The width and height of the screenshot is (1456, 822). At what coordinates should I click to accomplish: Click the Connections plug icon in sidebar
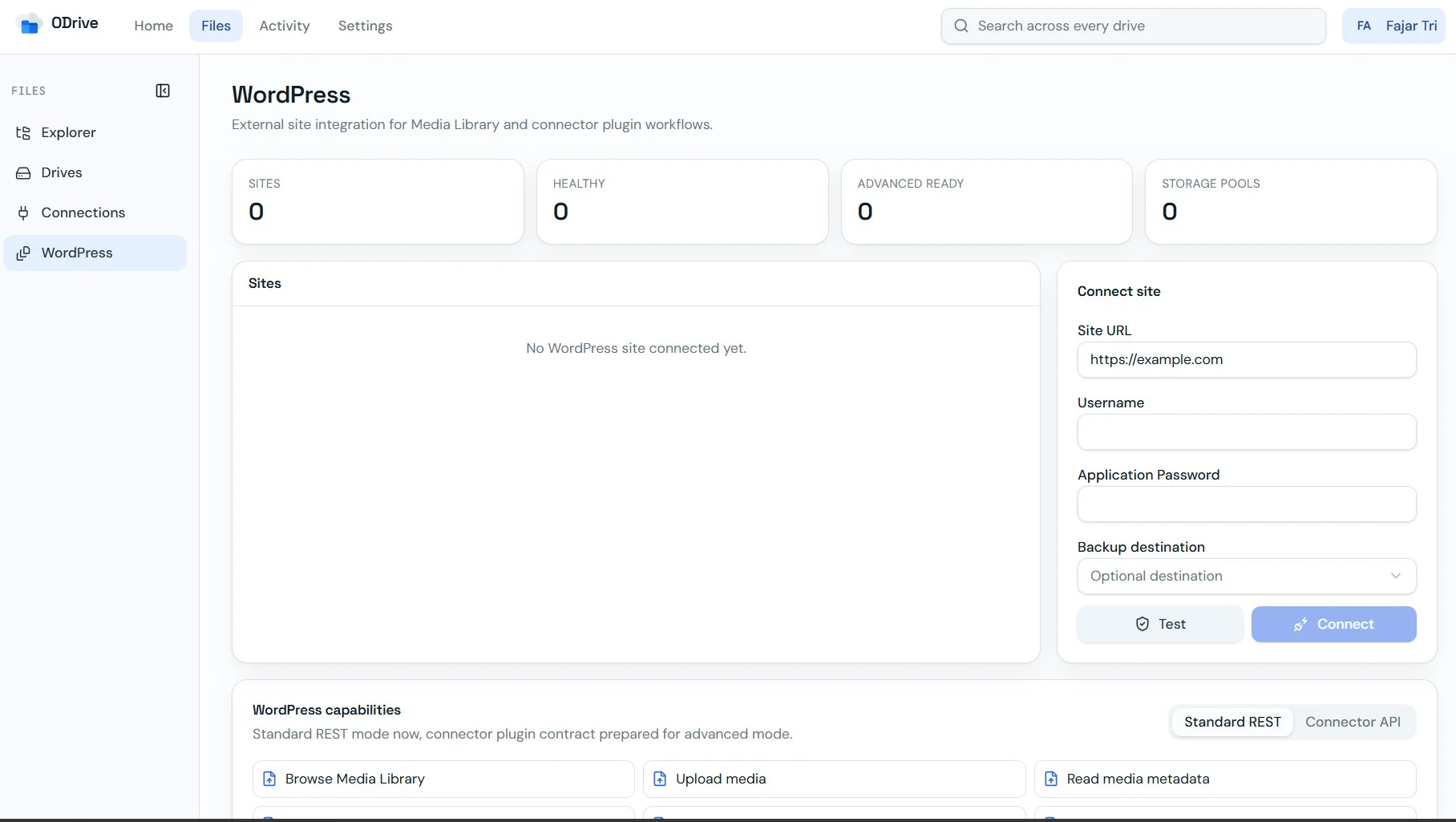click(x=23, y=213)
